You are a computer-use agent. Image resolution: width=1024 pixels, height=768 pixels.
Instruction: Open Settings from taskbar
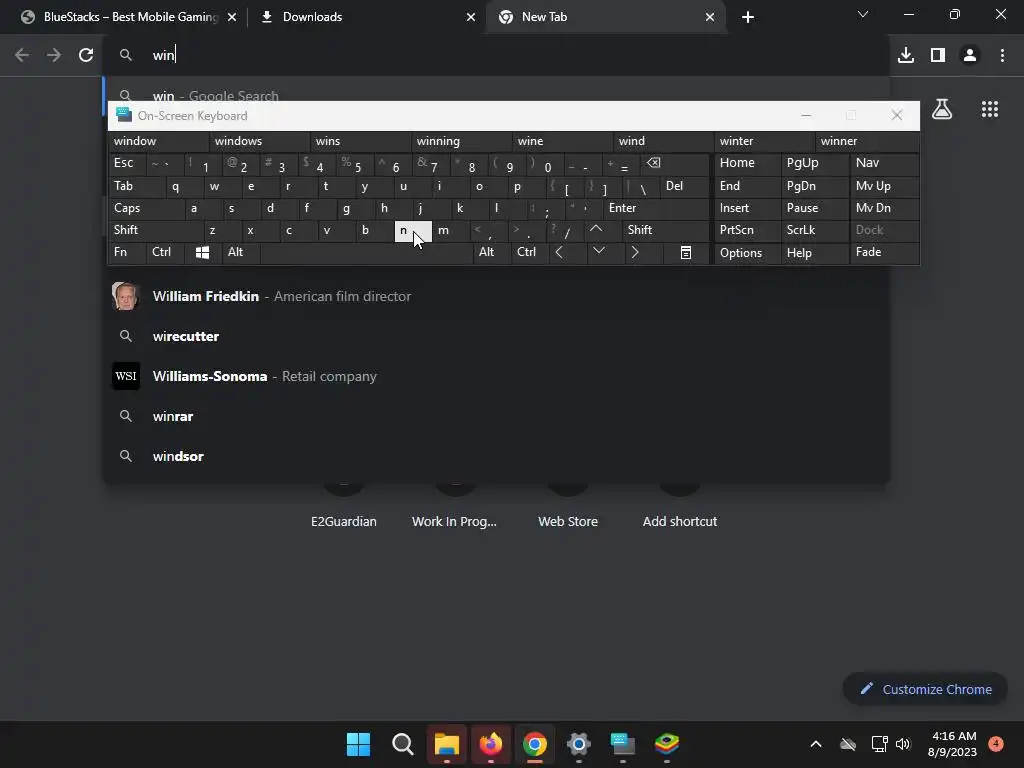[x=579, y=744]
